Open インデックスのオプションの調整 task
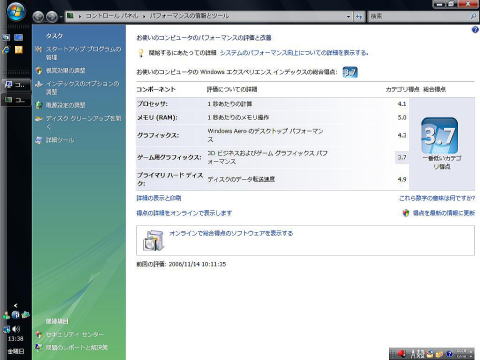The image size is (480, 360). click(82, 87)
